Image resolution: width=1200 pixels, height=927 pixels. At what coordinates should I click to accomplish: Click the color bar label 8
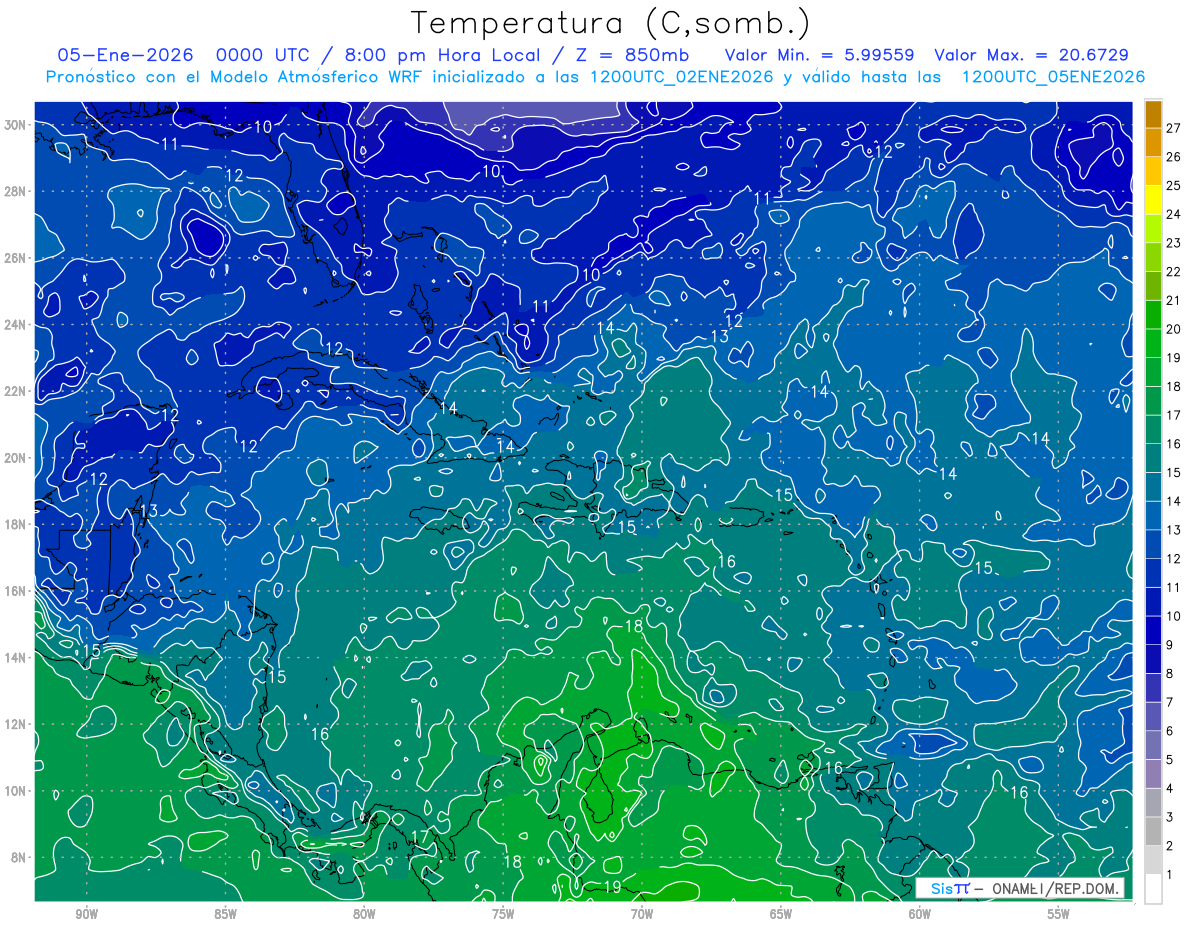(x=1170, y=673)
